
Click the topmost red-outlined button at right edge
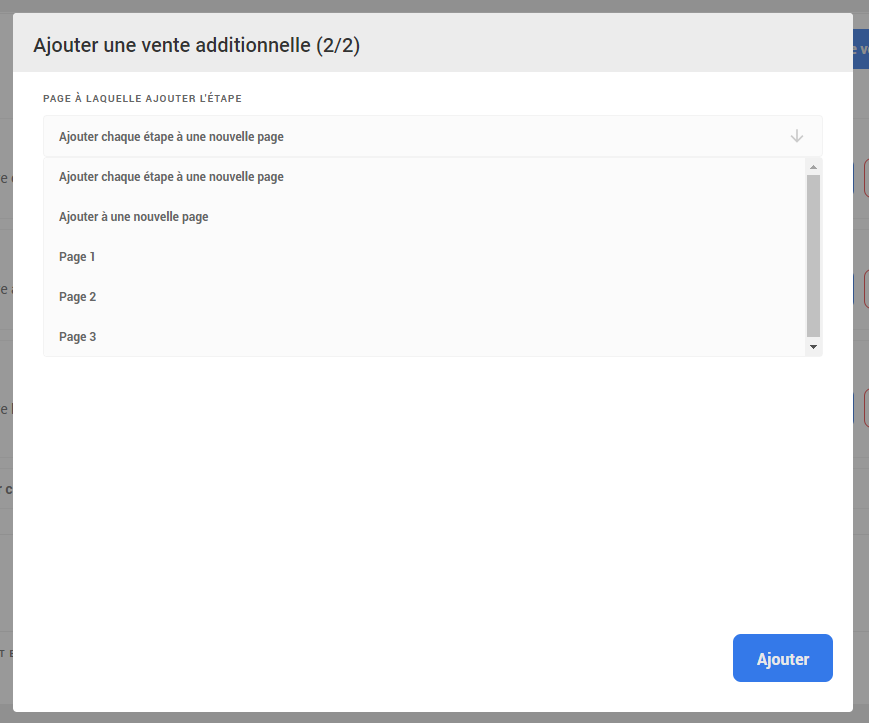coord(864,178)
